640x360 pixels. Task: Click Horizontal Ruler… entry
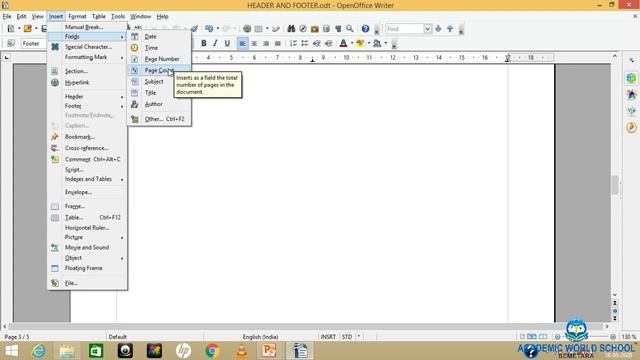[87, 228]
